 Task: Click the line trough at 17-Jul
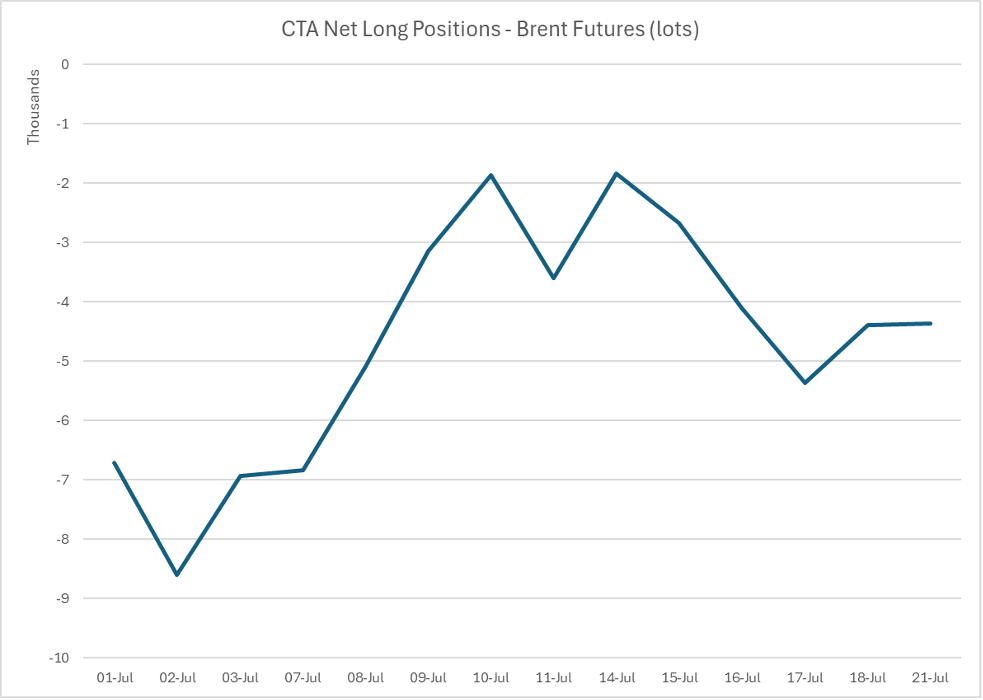coord(805,383)
